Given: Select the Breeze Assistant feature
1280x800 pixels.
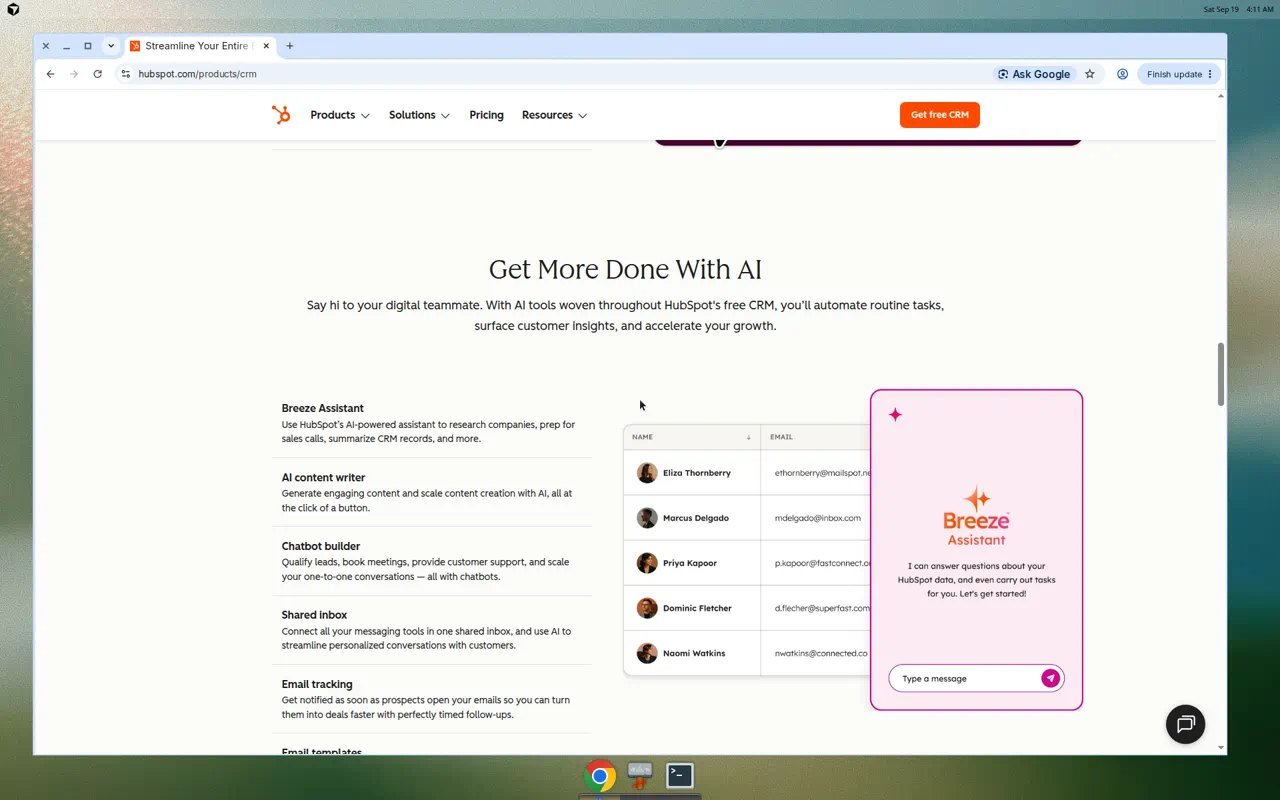Looking at the screenshot, I should tap(431, 423).
